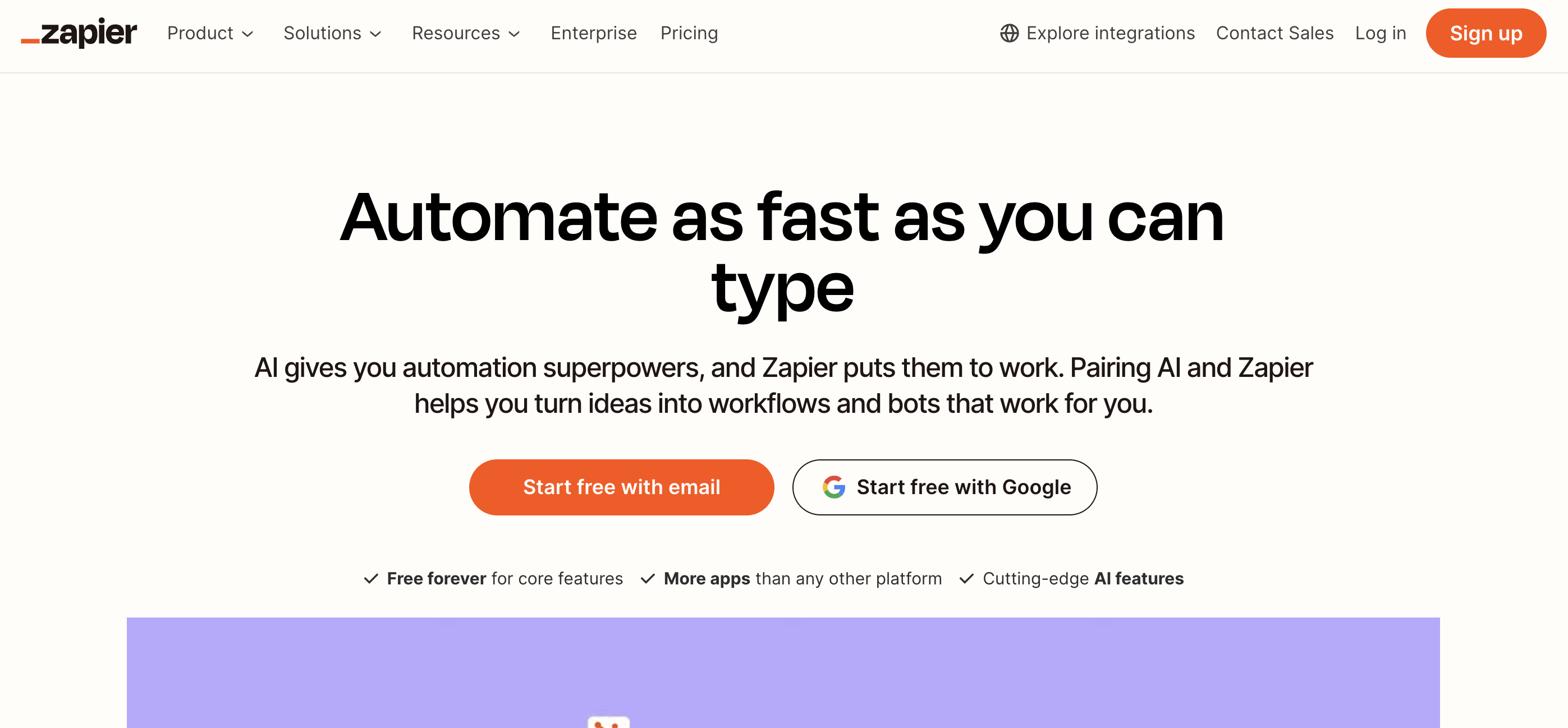Click the Log in link

coord(1380,33)
